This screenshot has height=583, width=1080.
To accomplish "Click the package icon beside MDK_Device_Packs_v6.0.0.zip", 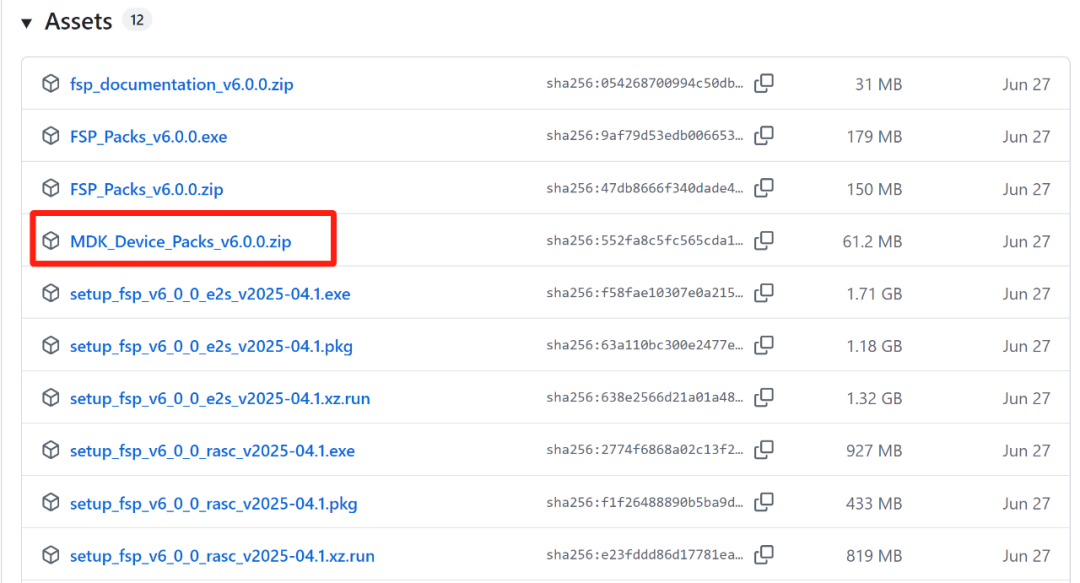I will click(51, 241).
